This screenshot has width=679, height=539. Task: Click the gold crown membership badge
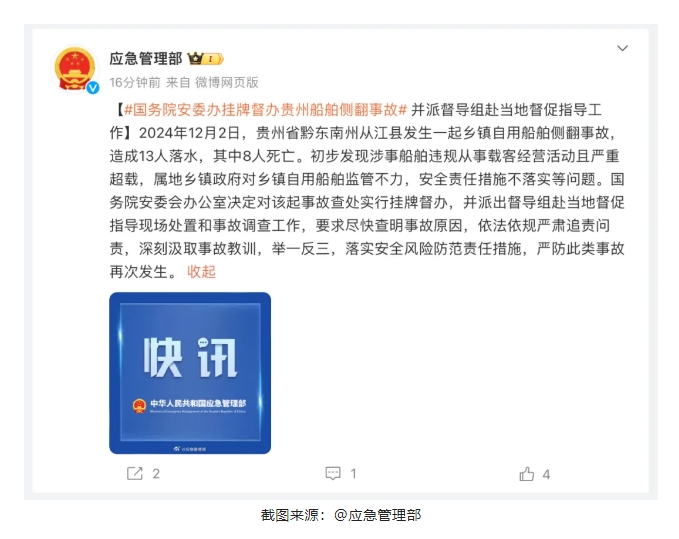tap(205, 58)
